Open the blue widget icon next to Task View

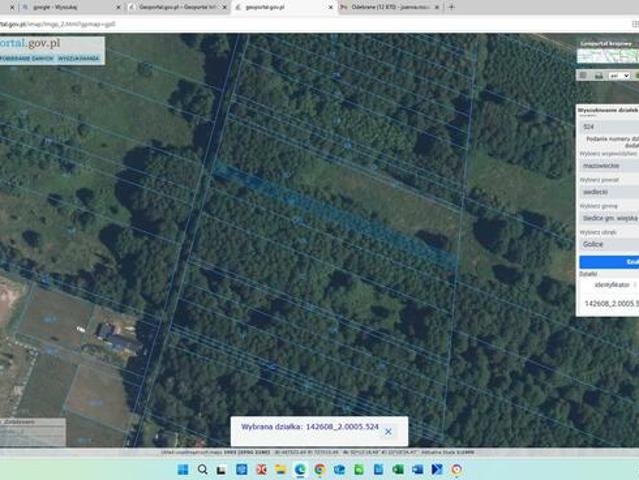(242, 469)
